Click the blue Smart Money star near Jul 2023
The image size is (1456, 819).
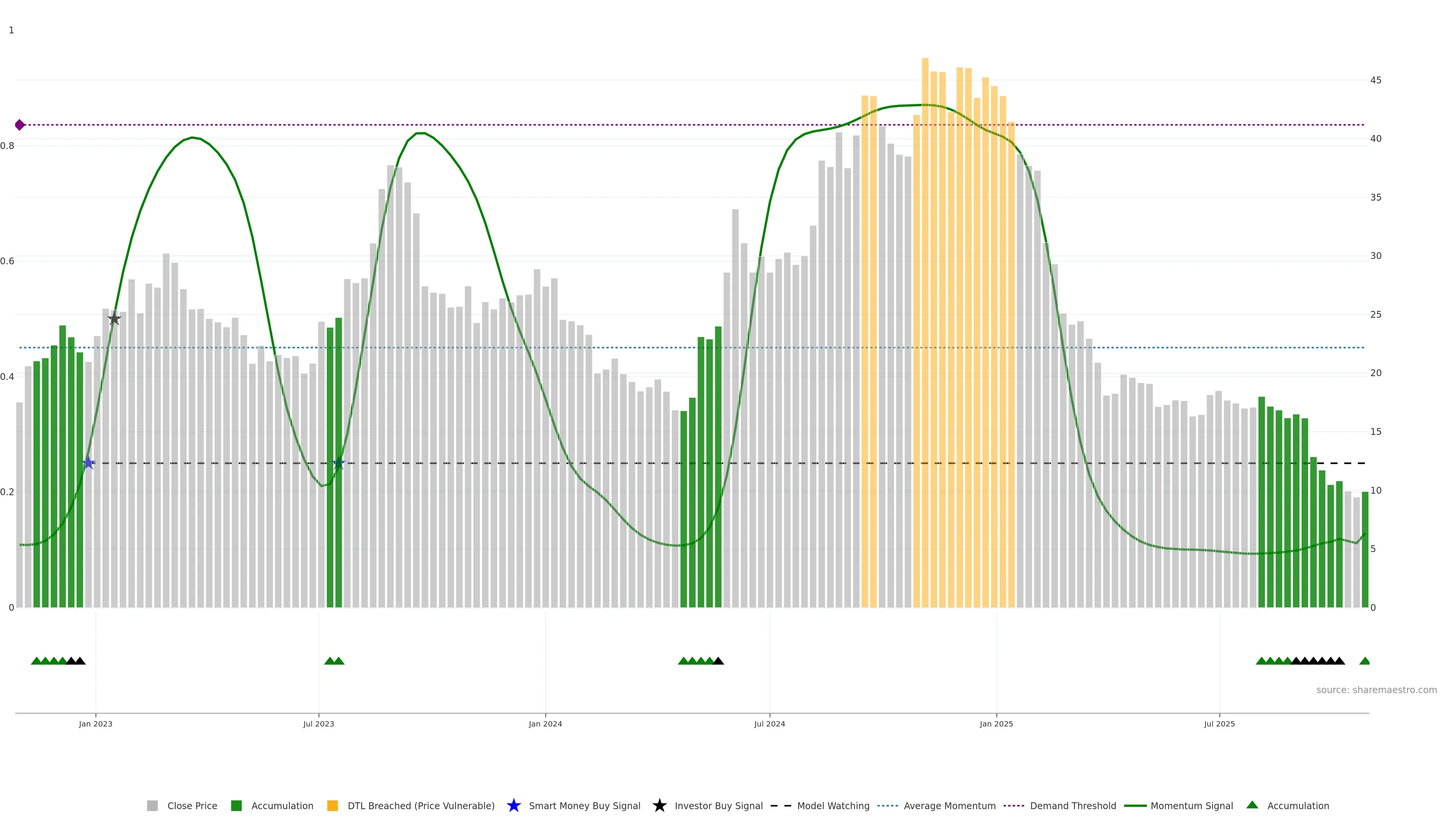(339, 463)
